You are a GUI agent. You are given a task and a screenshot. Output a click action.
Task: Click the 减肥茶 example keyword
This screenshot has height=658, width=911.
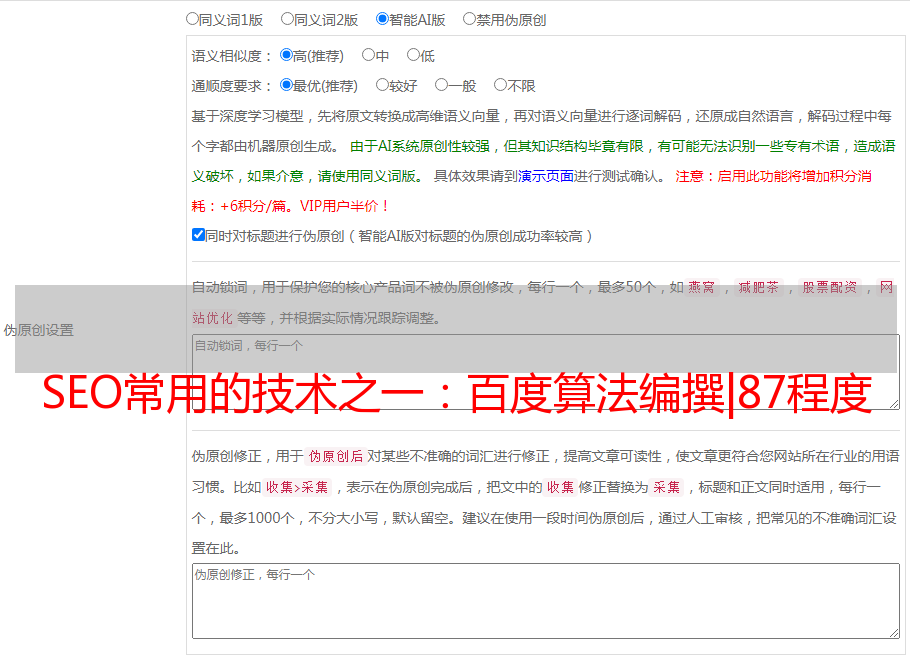[x=758, y=287]
